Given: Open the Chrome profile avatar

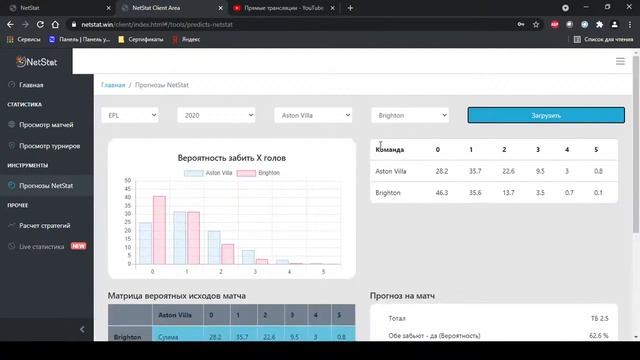Looking at the screenshot, I should (614, 24).
